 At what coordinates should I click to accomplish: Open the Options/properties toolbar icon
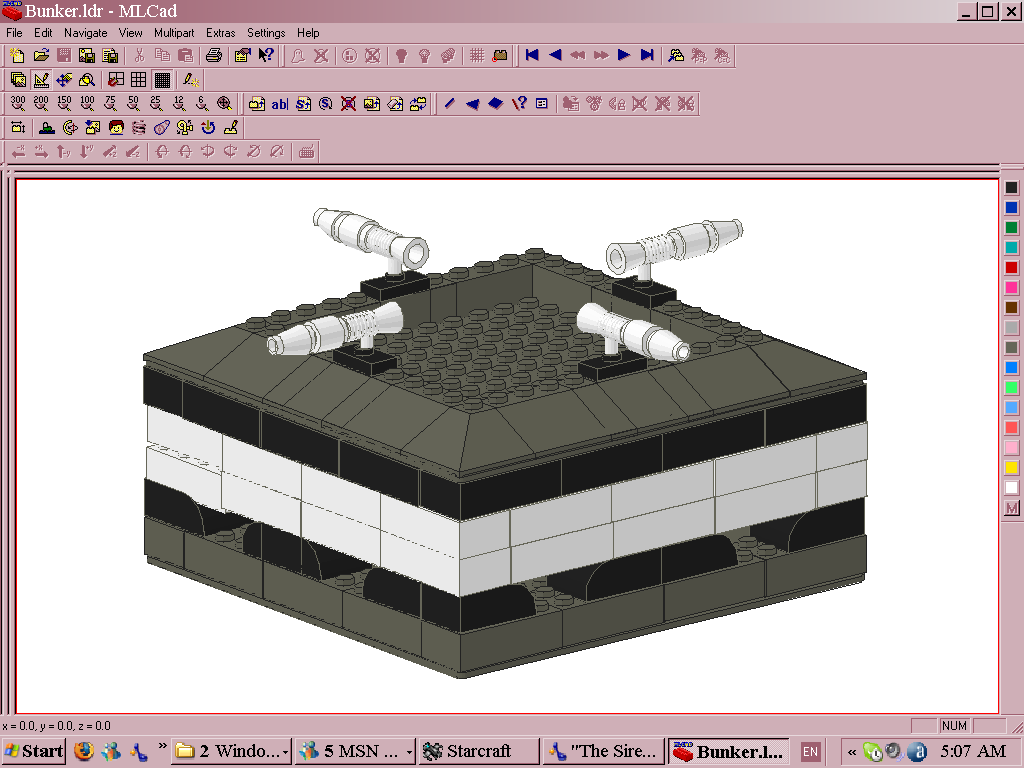click(242, 56)
